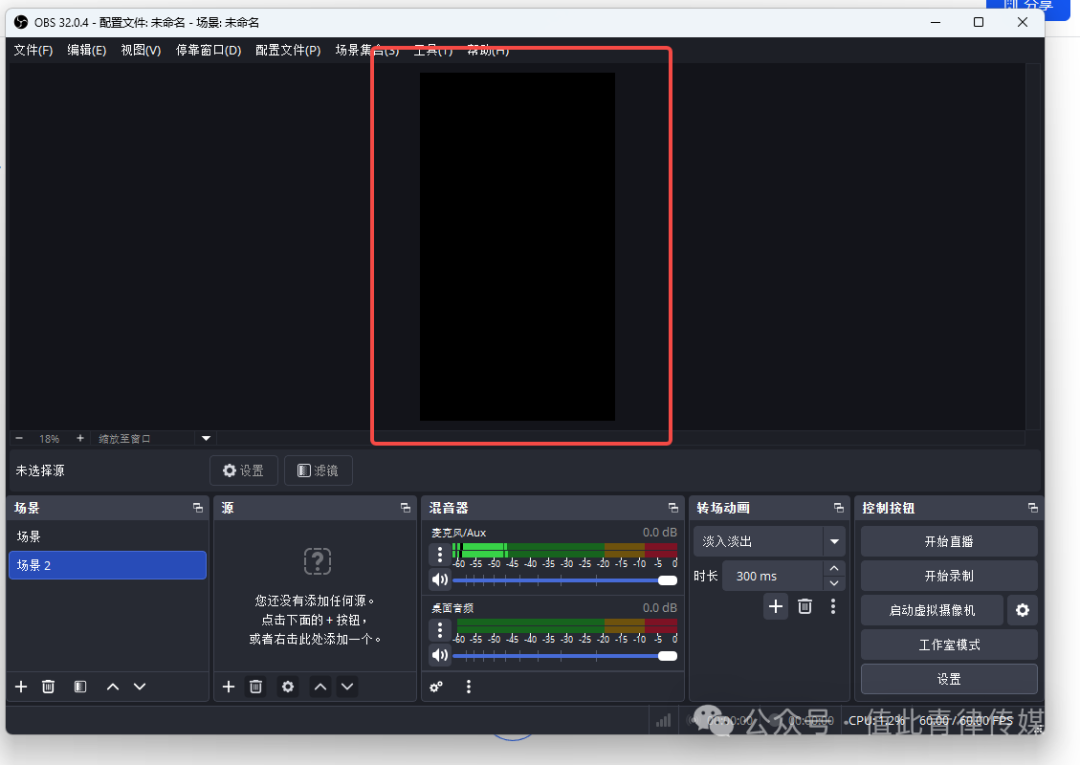Delete transition with 转场动画 trash icon
1080x765 pixels.
(x=805, y=606)
